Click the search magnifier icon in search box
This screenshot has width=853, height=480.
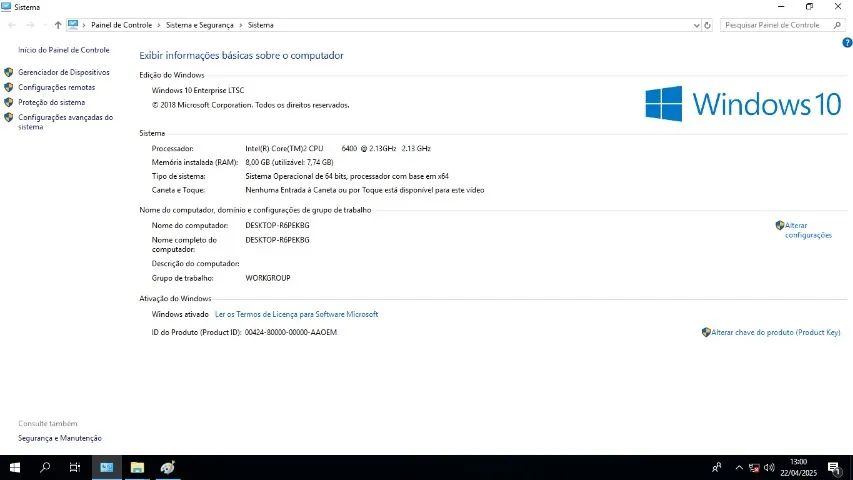tap(837, 25)
